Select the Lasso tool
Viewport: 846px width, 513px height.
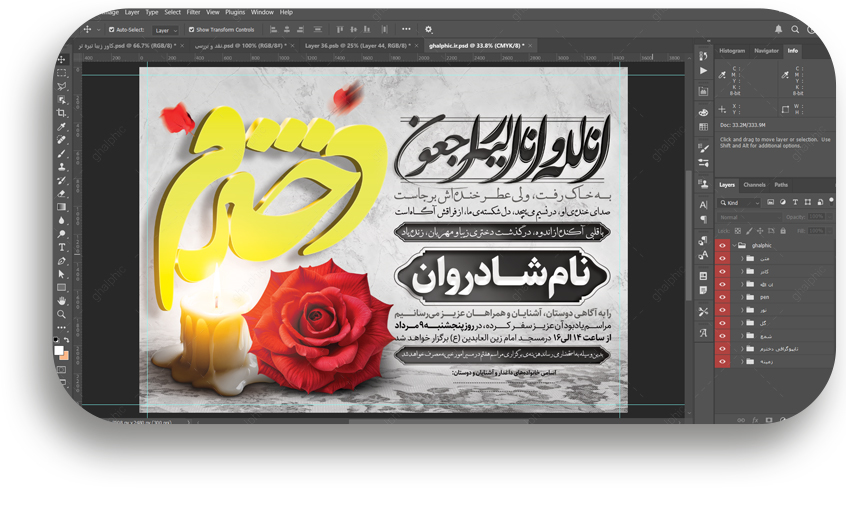[x=62, y=86]
